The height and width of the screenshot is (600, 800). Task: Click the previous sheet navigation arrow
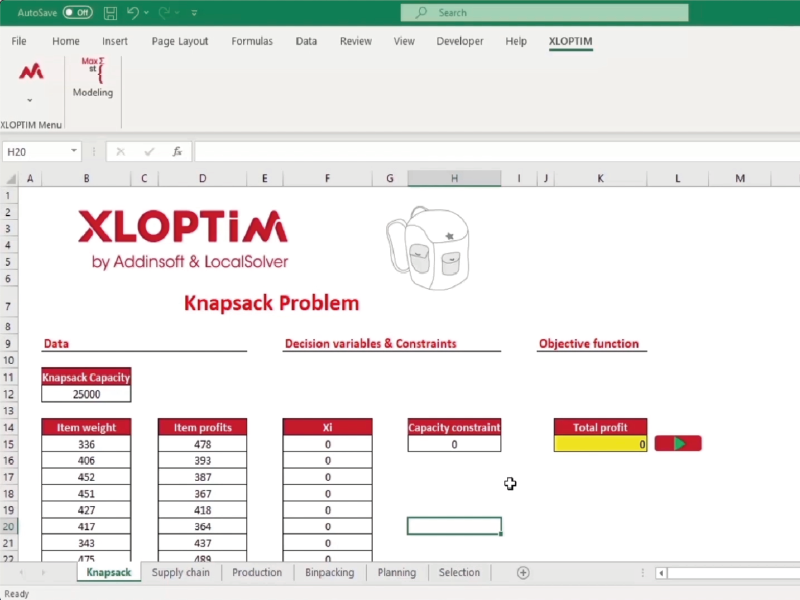point(21,572)
